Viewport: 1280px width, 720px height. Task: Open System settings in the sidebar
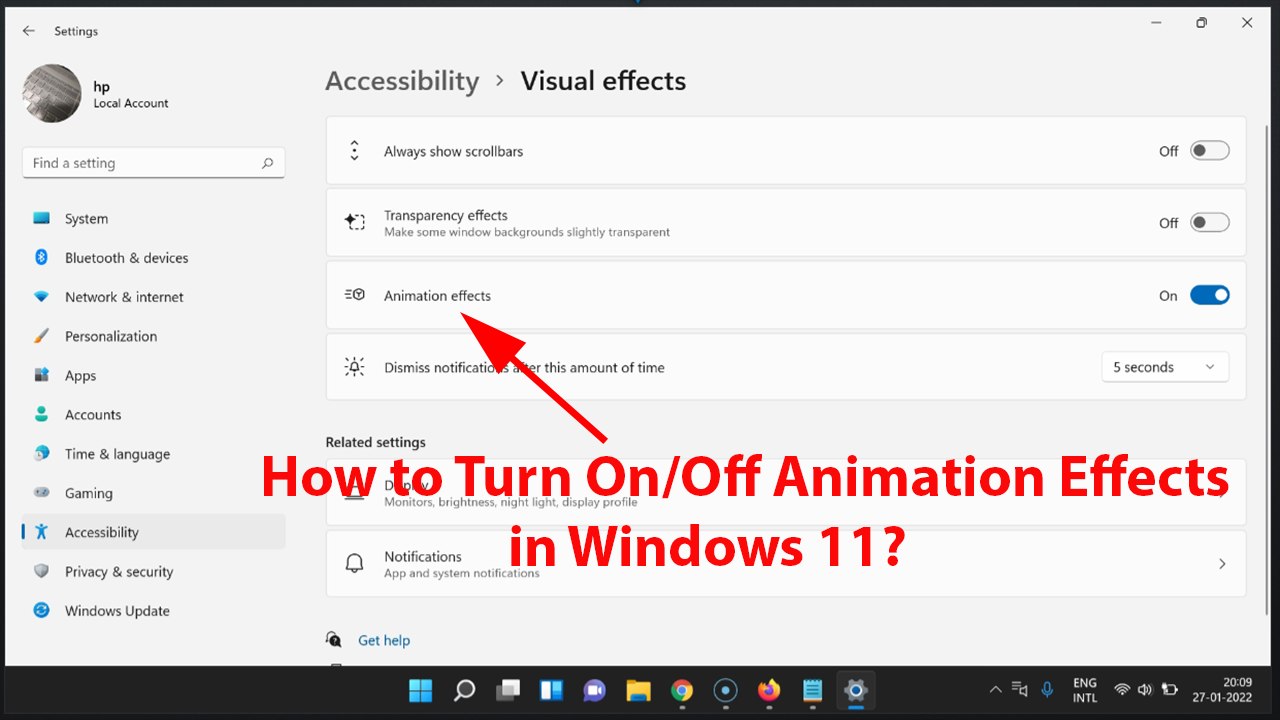153,219
